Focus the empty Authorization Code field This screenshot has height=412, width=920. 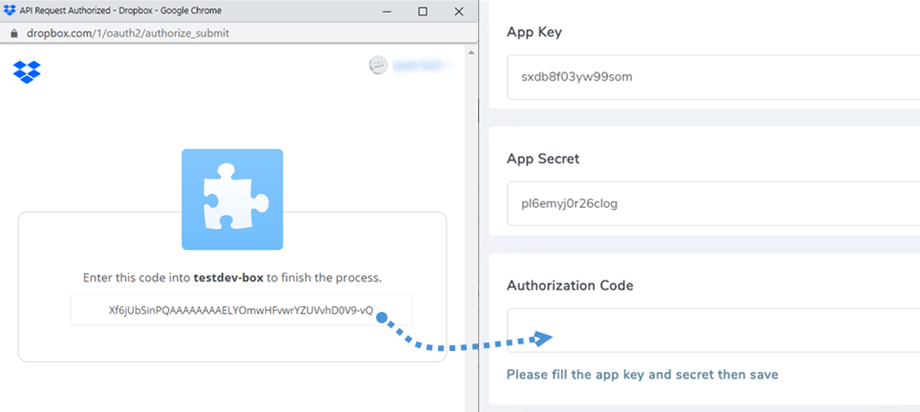(712, 330)
